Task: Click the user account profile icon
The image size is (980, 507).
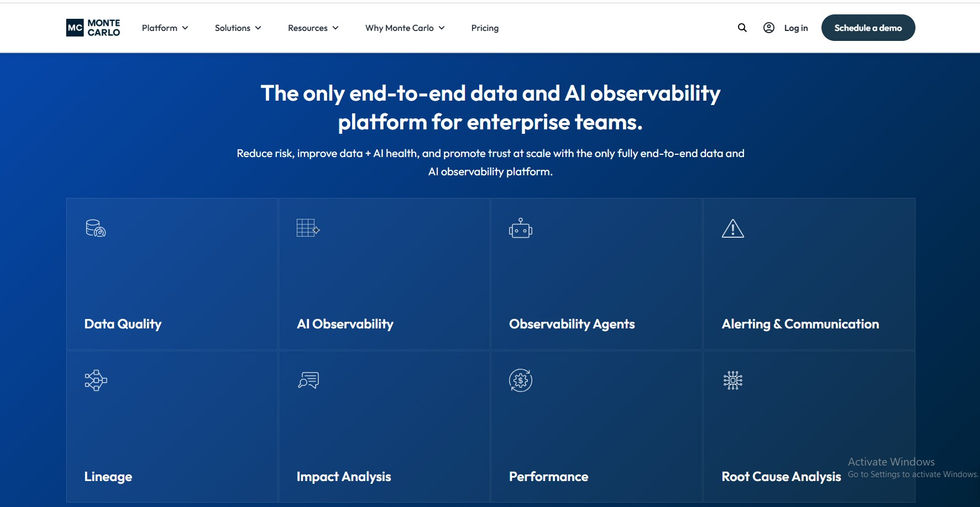Action: [x=768, y=28]
